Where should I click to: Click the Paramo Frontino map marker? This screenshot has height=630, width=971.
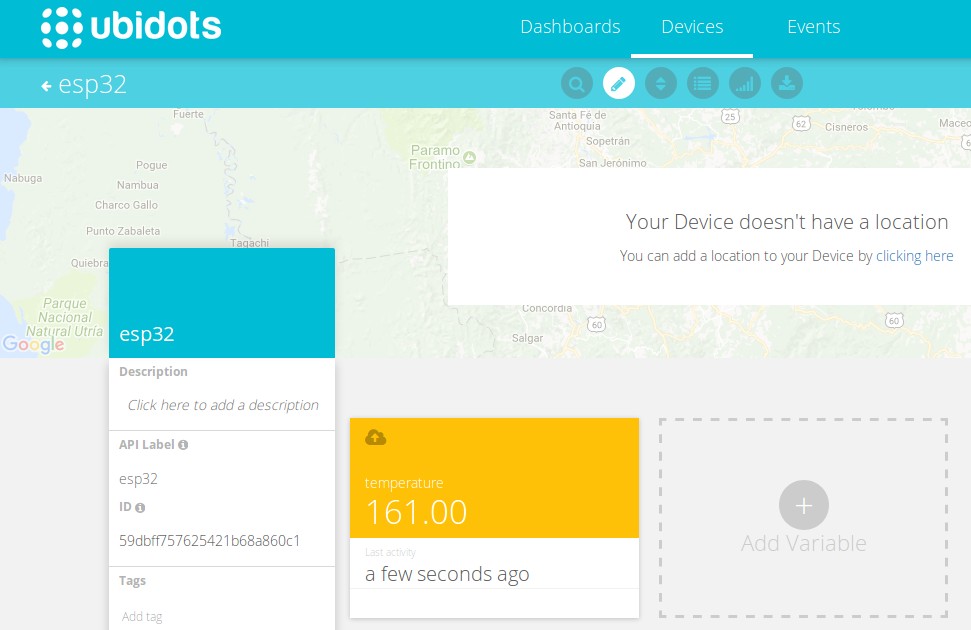[469, 157]
